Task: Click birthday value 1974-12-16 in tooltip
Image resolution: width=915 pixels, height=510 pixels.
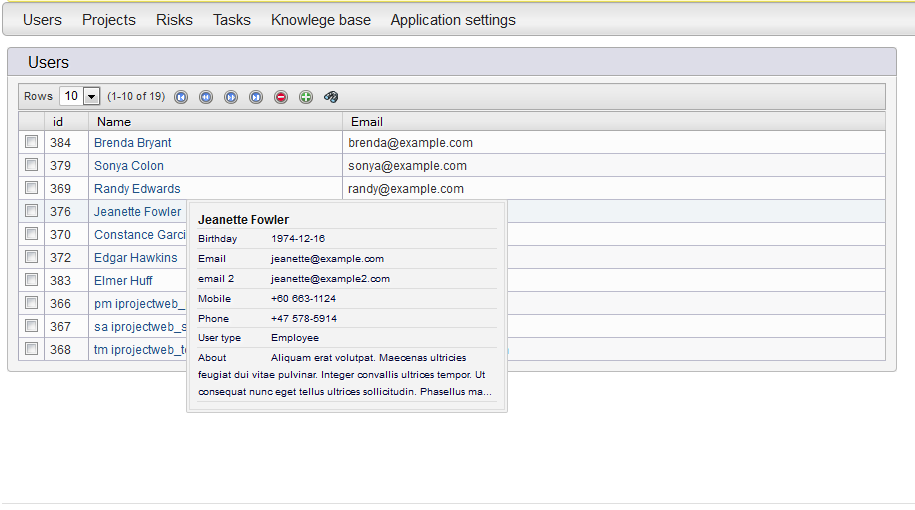Action: [x=298, y=239]
